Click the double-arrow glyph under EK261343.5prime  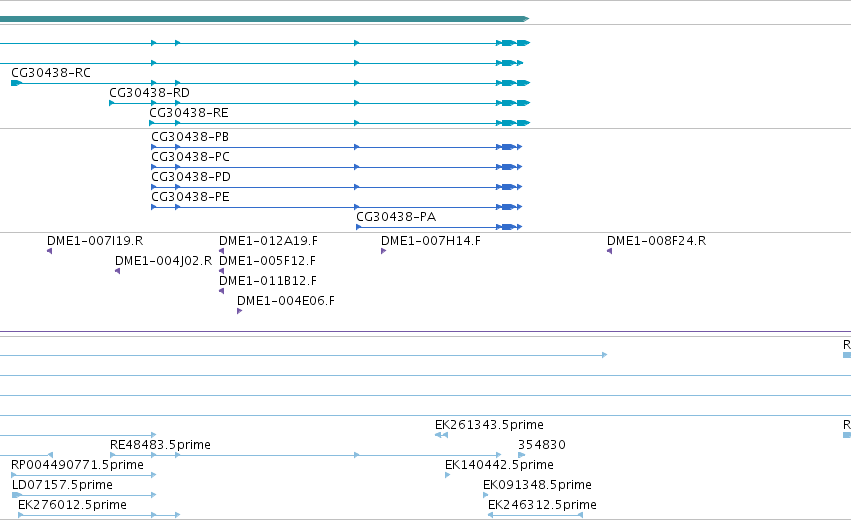[441, 435]
